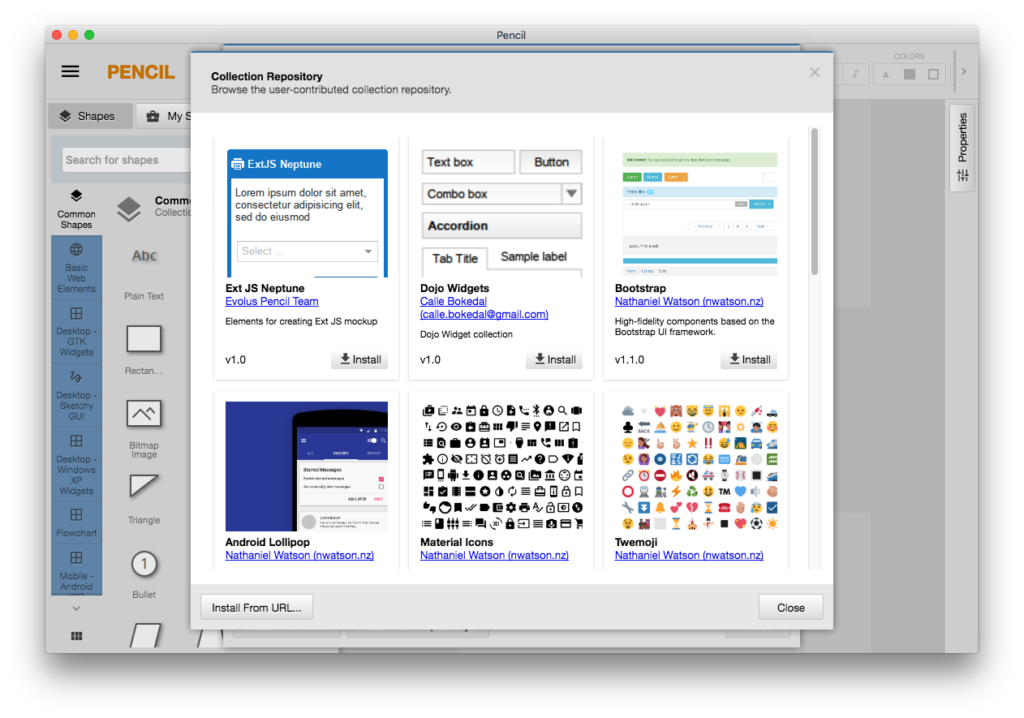The height and width of the screenshot is (718, 1024).
Task: Install the Bootstrap collection
Action: pyautogui.click(x=750, y=359)
